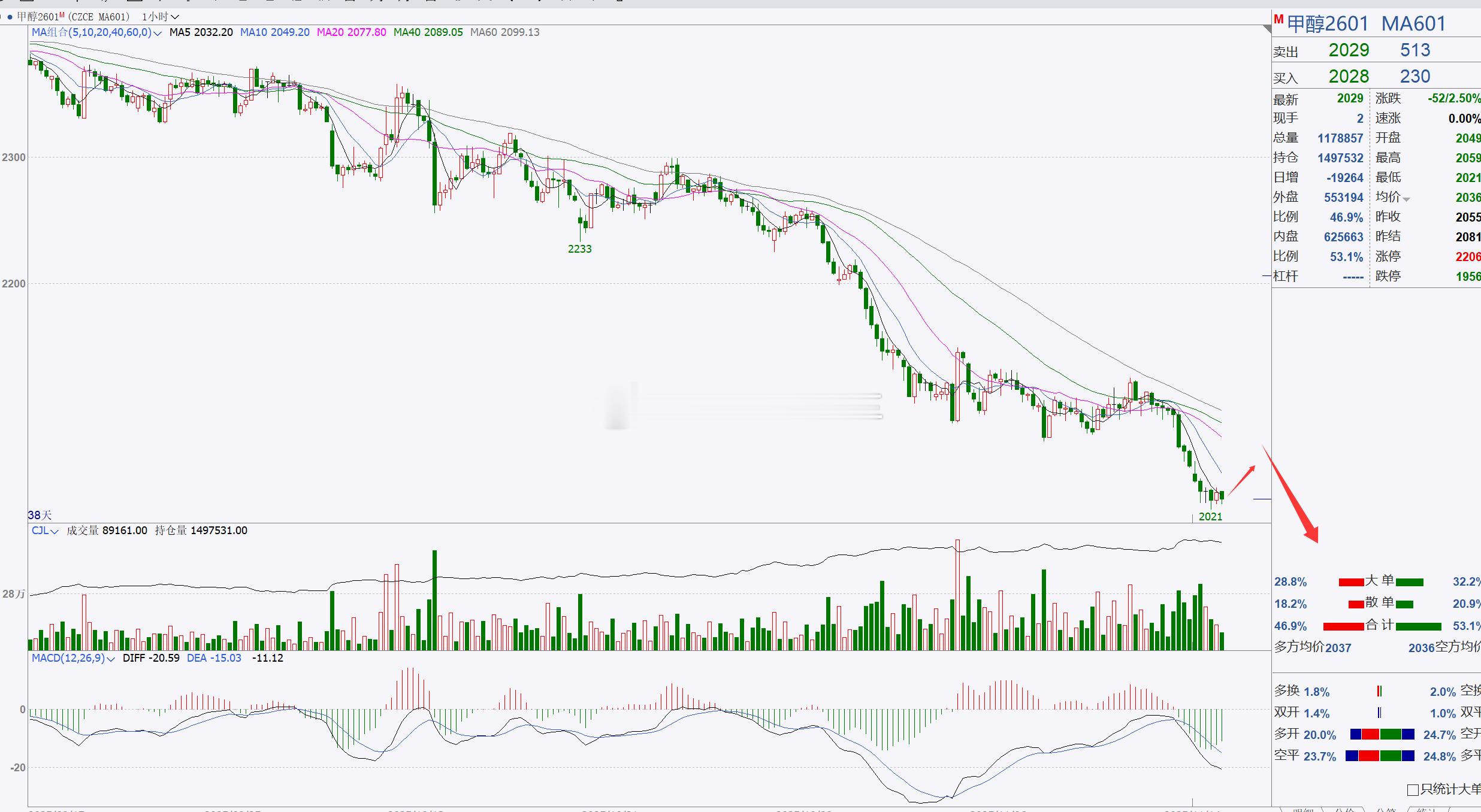Click the MA20 2077.80 legend label

coord(351,32)
